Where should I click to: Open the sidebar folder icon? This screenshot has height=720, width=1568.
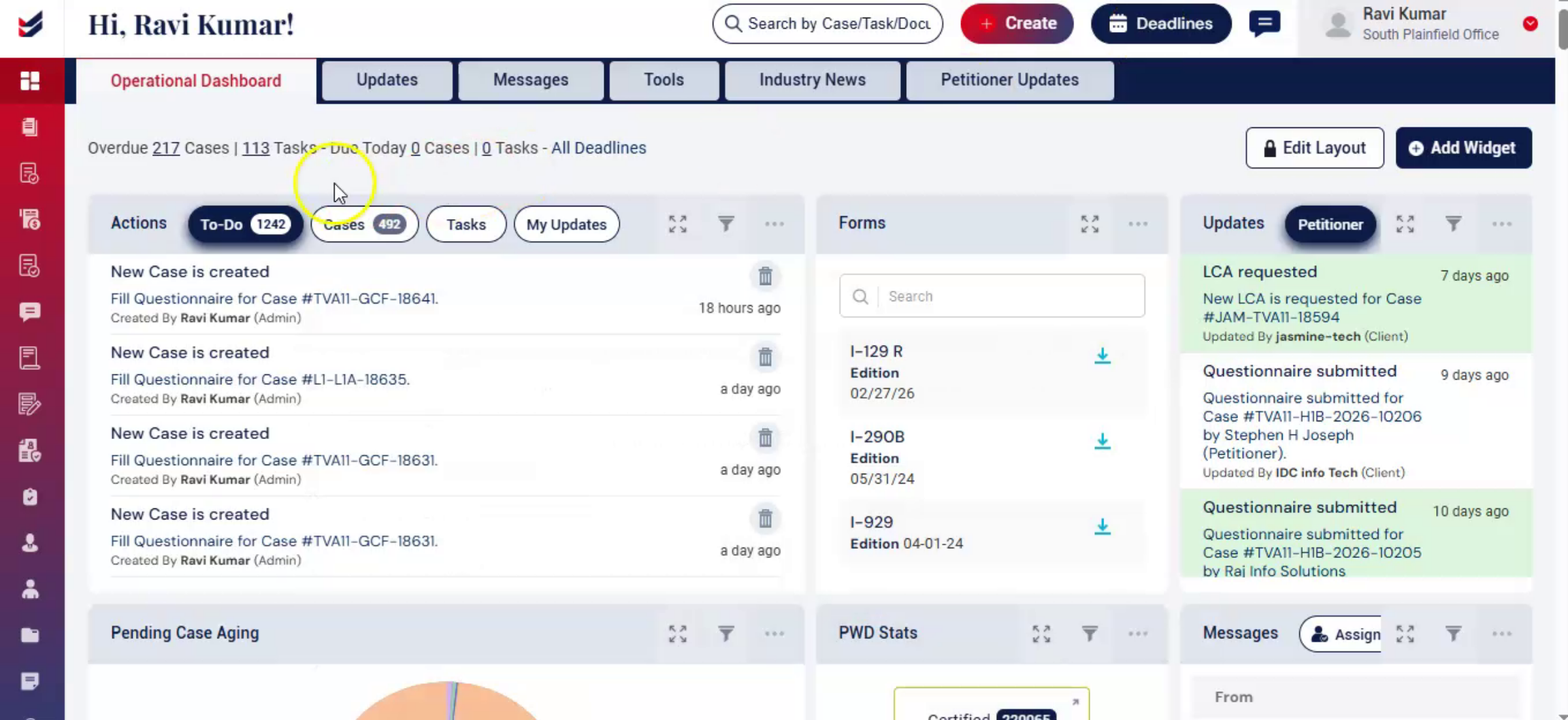30,635
